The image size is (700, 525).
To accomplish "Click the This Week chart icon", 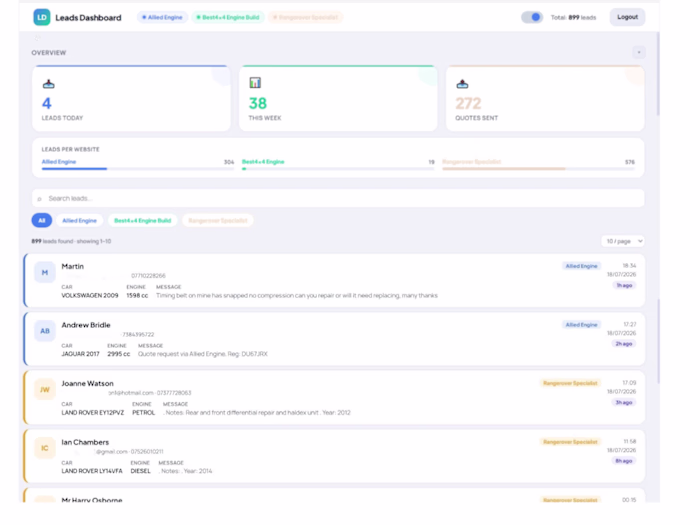I will click(255, 83).
